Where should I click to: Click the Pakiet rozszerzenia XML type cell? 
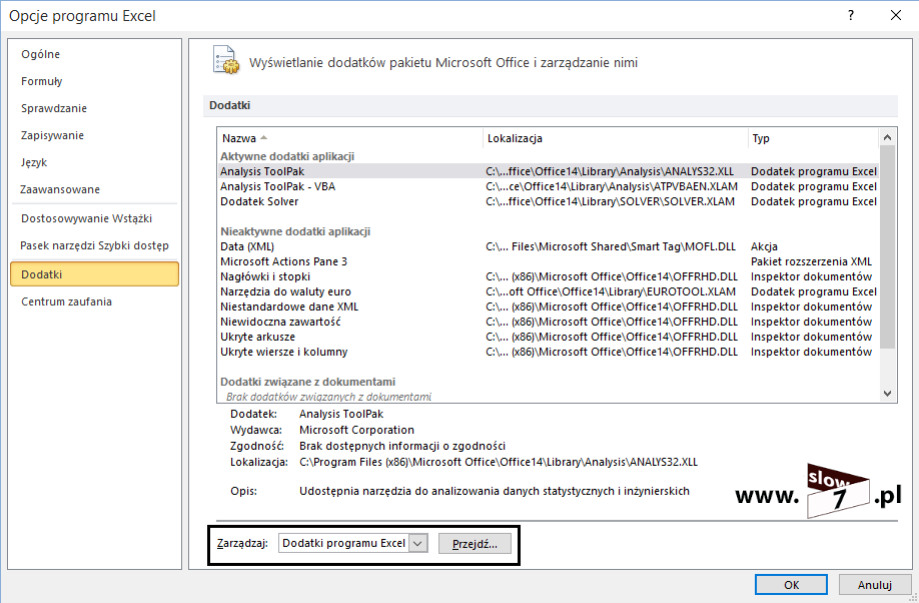811,262
